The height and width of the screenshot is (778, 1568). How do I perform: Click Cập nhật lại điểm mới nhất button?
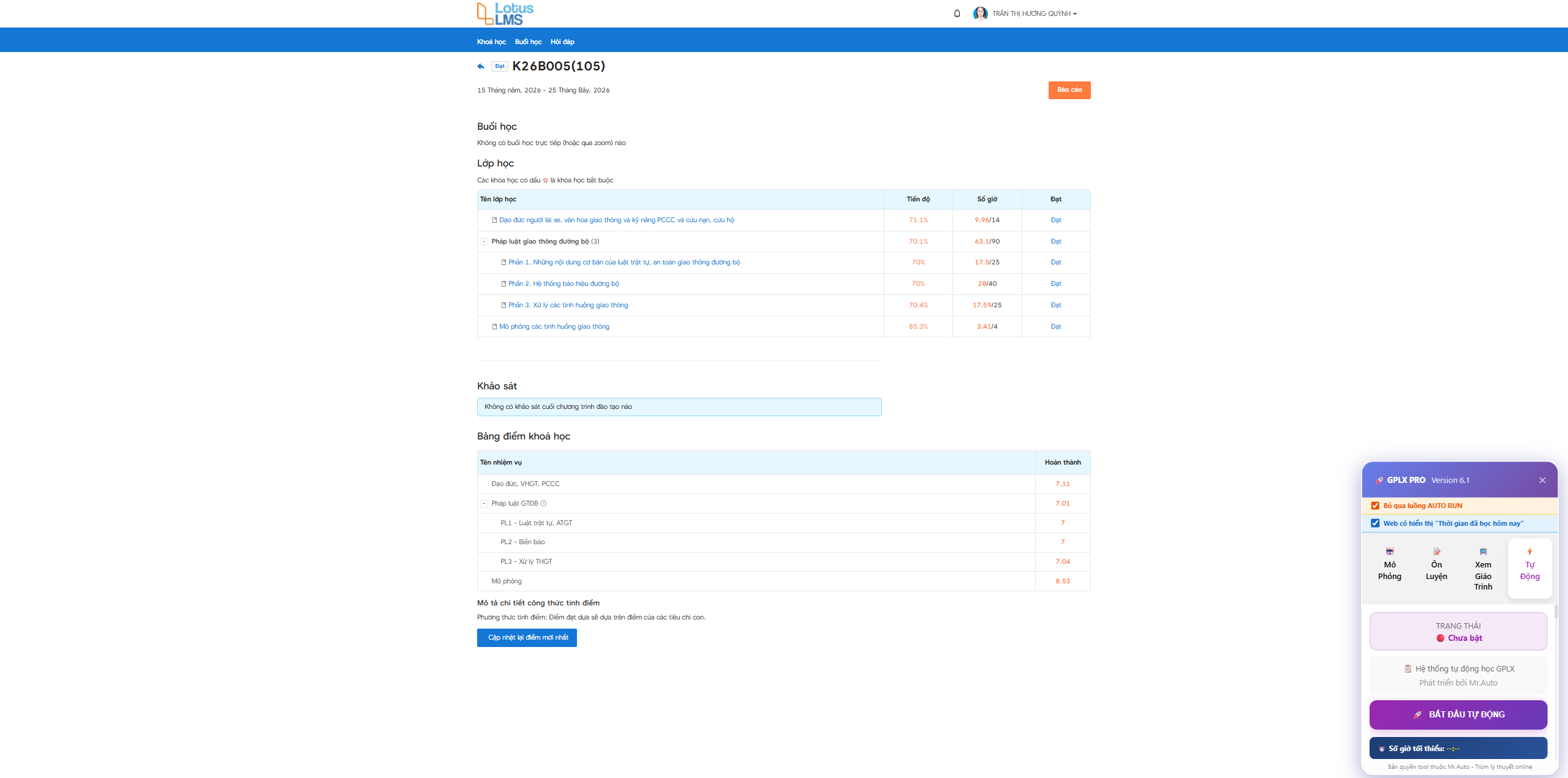527,638
